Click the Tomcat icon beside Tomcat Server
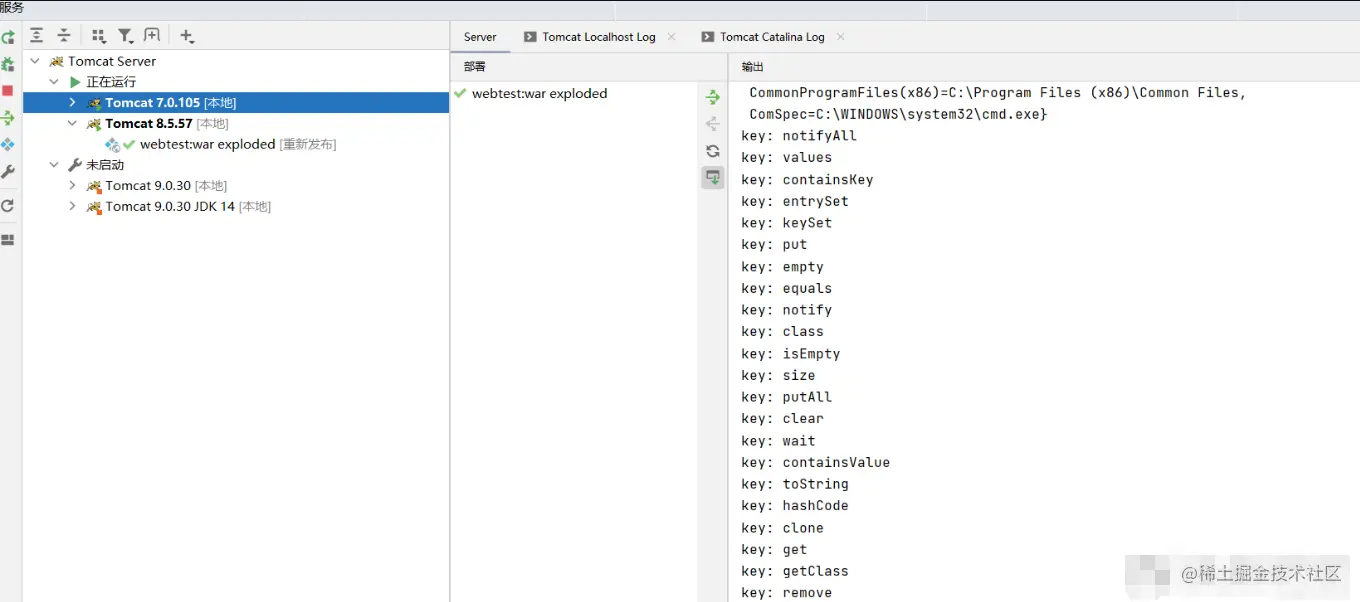Image resolution: width=1360 pixels, height=602 pixels. coord(56,61)
